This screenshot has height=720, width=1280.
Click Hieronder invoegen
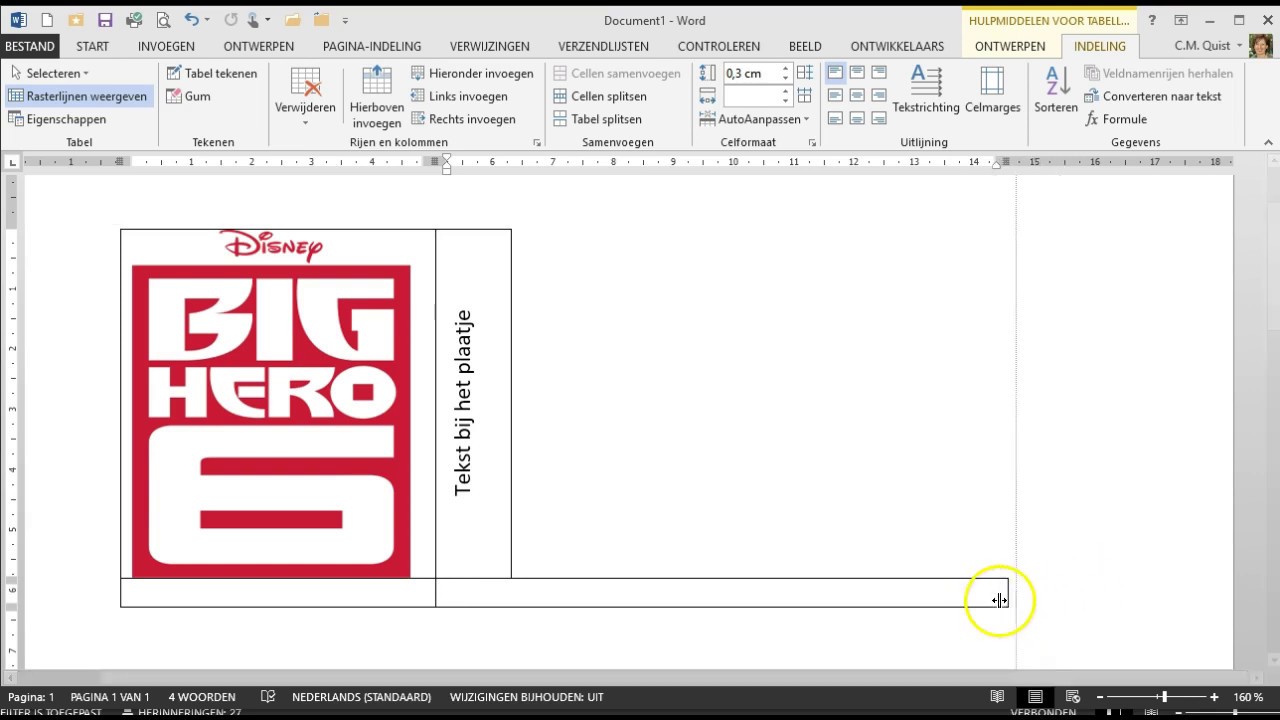[x=472, y=73]
